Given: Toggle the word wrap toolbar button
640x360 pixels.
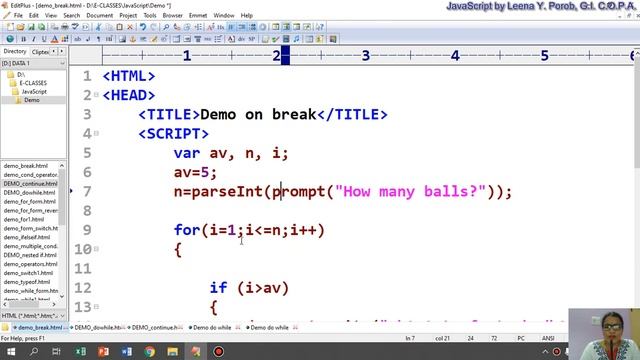Looking at the screenshot, I should point(231,27).
